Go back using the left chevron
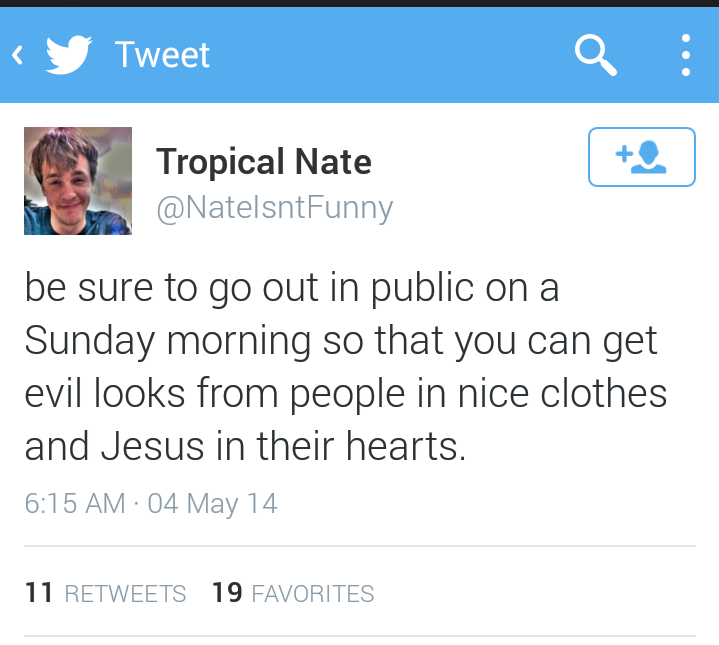Viewport: 719px width, 645px height. click(x=17, y=55)
